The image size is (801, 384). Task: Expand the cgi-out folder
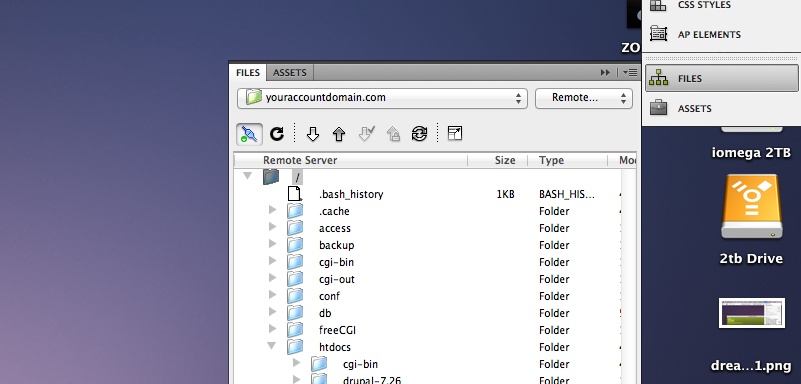272,278
